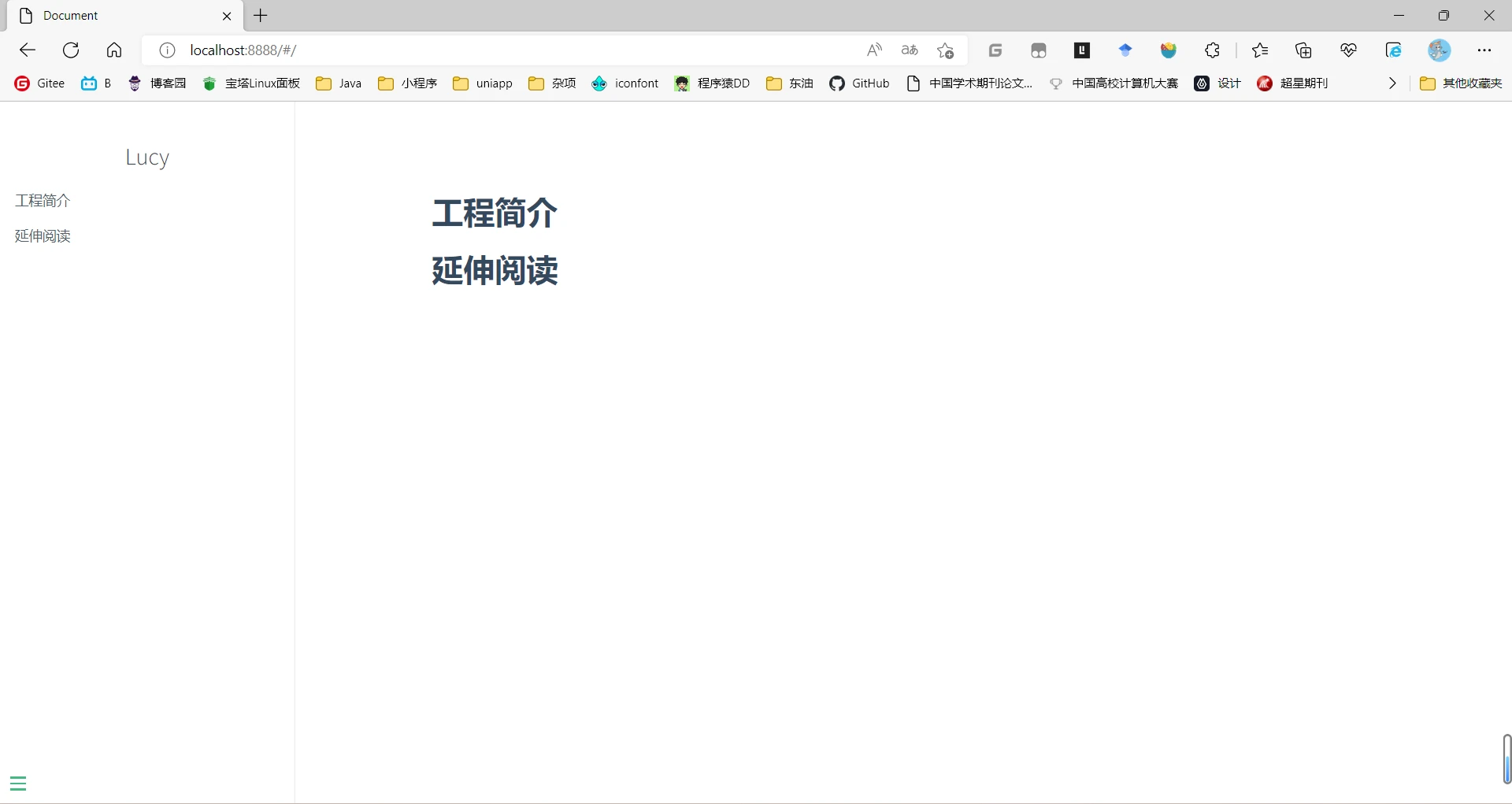Expand the 其他收藏夹 folder

coord(1461,83)
